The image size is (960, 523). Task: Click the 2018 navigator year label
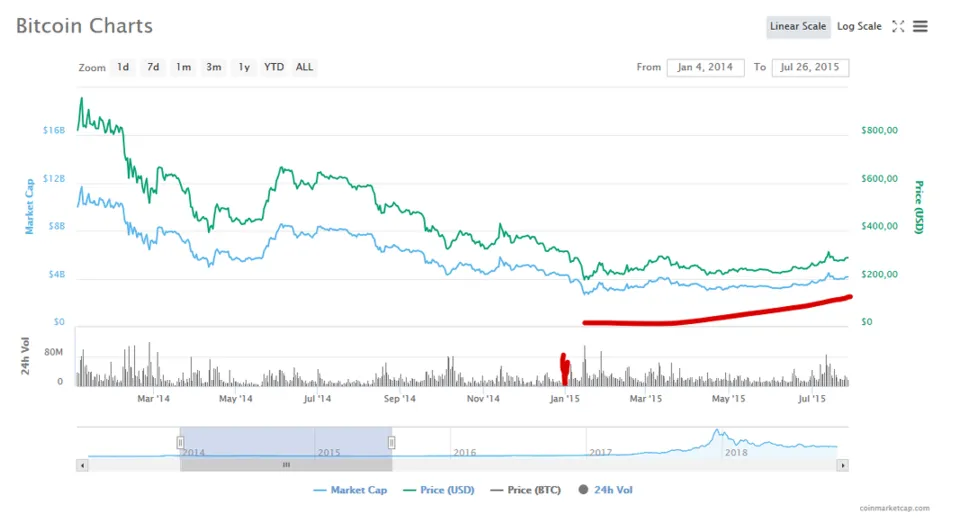736,453
